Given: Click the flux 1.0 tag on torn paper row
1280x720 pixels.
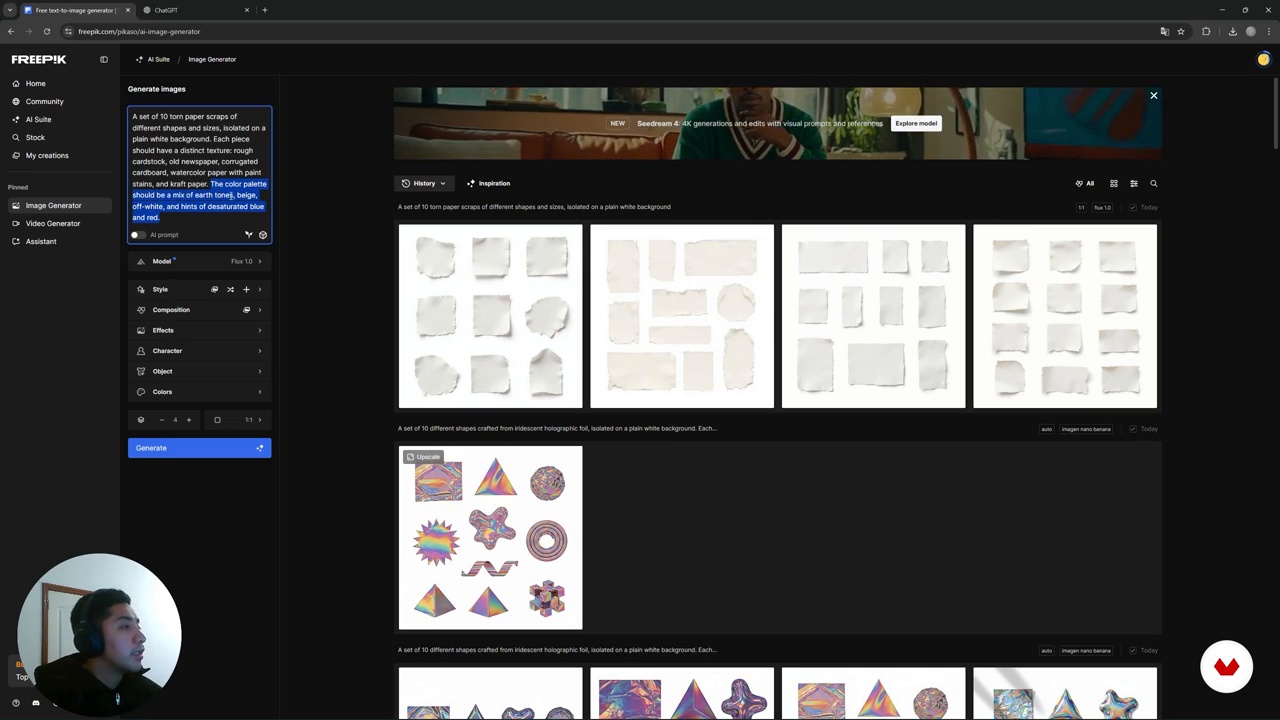Looking at the screenshot, I should point(1102,208).
